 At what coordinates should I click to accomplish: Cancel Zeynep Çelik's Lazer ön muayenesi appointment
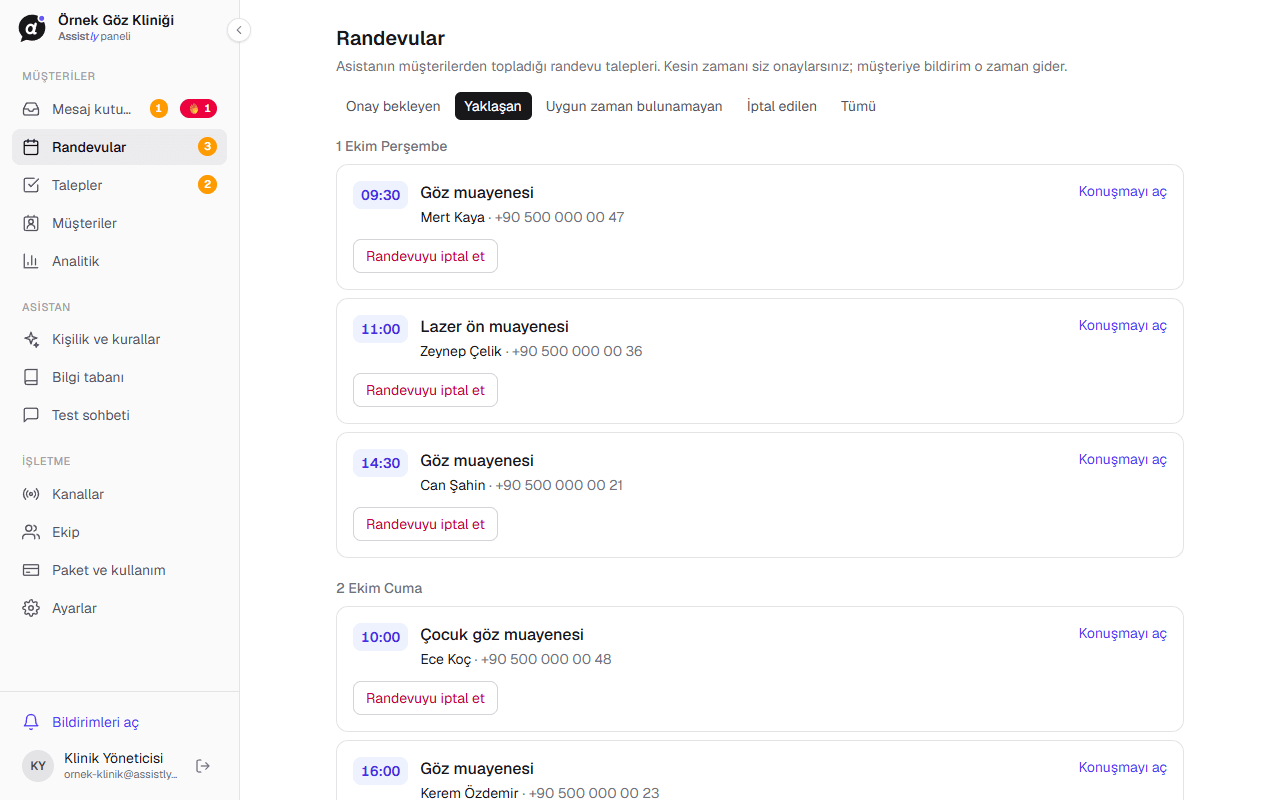(x=425, y=390)
